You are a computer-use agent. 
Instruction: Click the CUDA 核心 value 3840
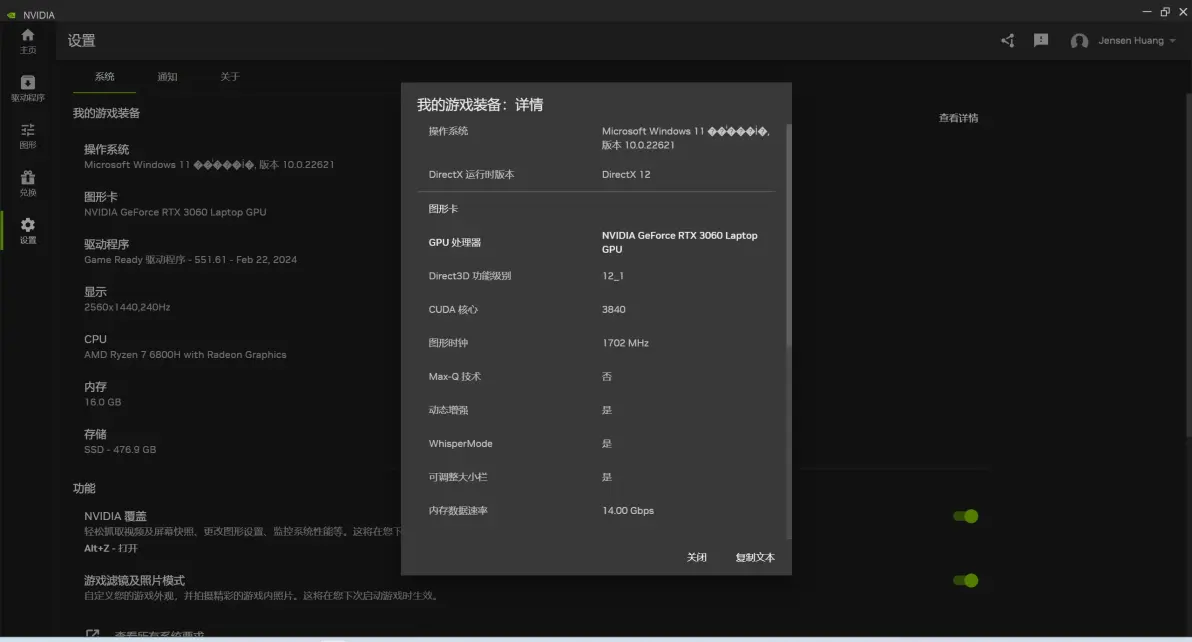coord(613,309)
